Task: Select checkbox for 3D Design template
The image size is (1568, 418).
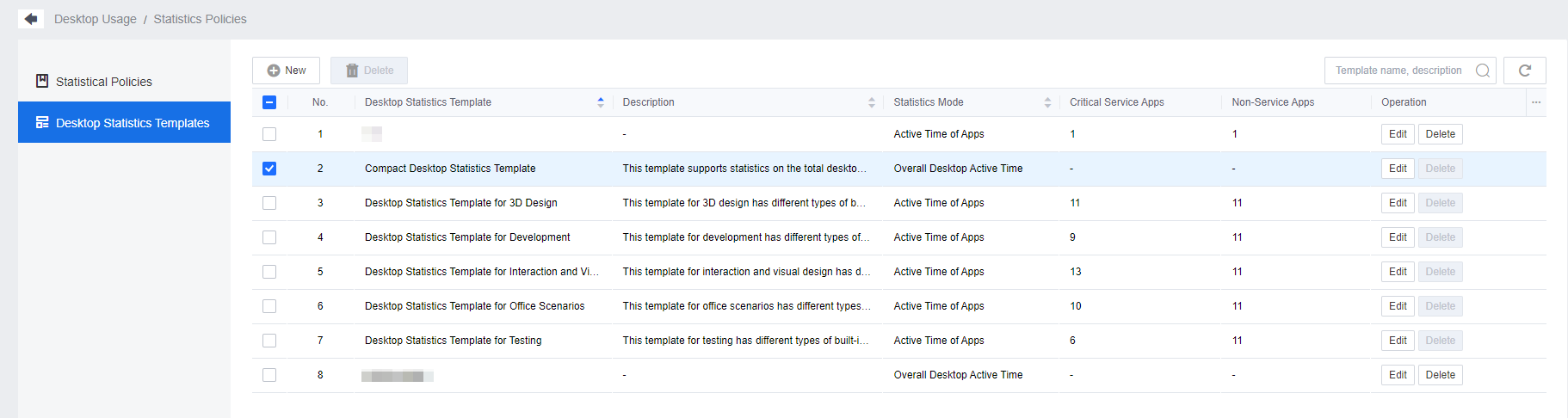Action: point(269,203)
